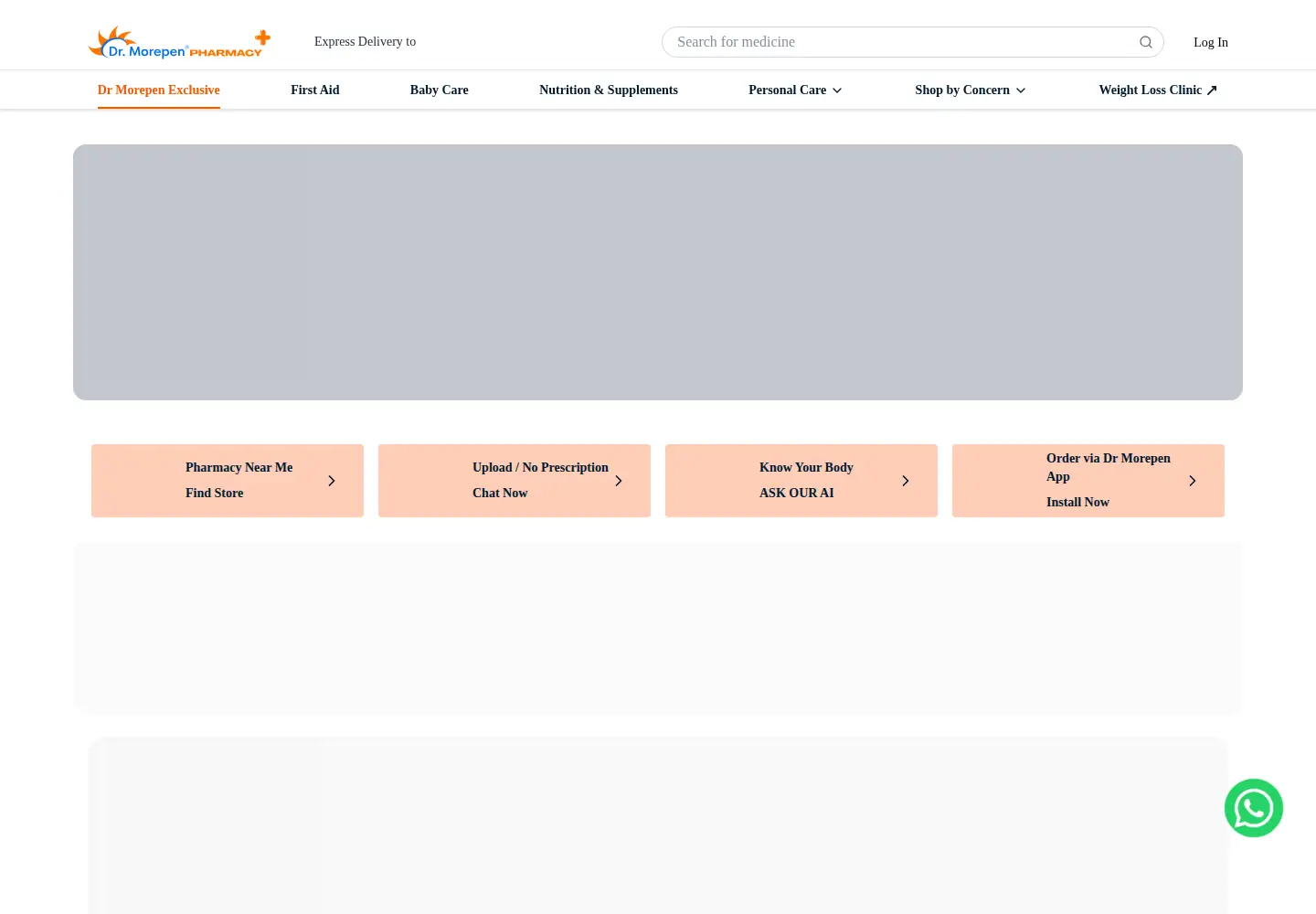The width and height of the screenshot is (1316, 914).
Task: Click Upload / No Prescription title
Action: [540, 467]
